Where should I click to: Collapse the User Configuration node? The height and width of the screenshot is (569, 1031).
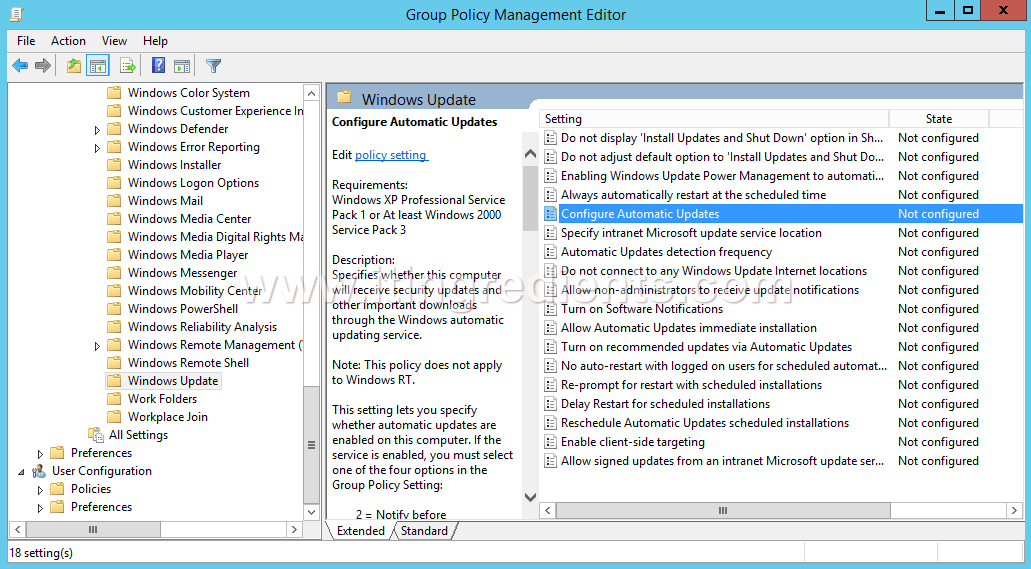point(22,471)
